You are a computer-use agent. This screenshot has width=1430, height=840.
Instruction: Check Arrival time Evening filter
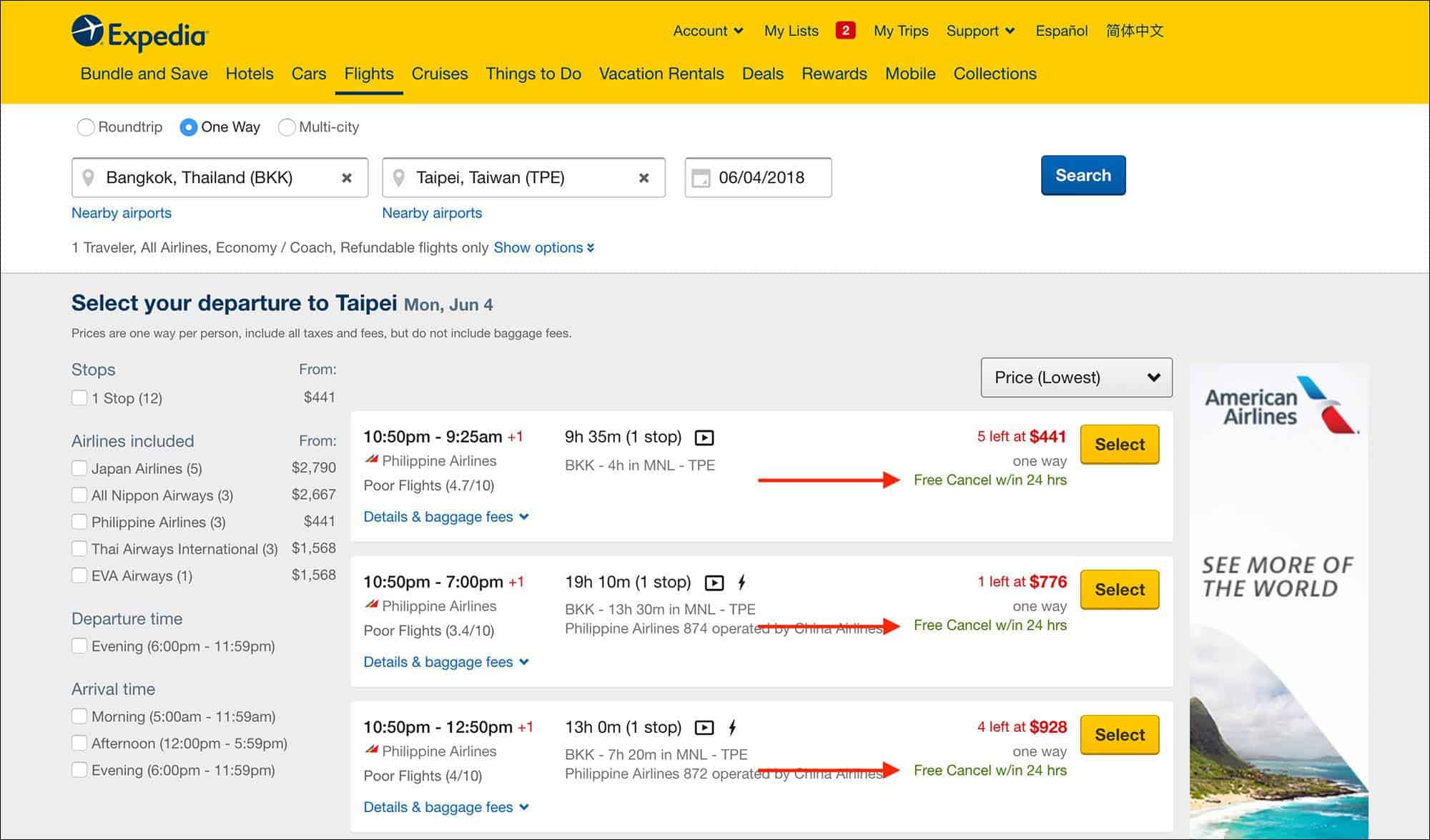[x=79, y=769]
